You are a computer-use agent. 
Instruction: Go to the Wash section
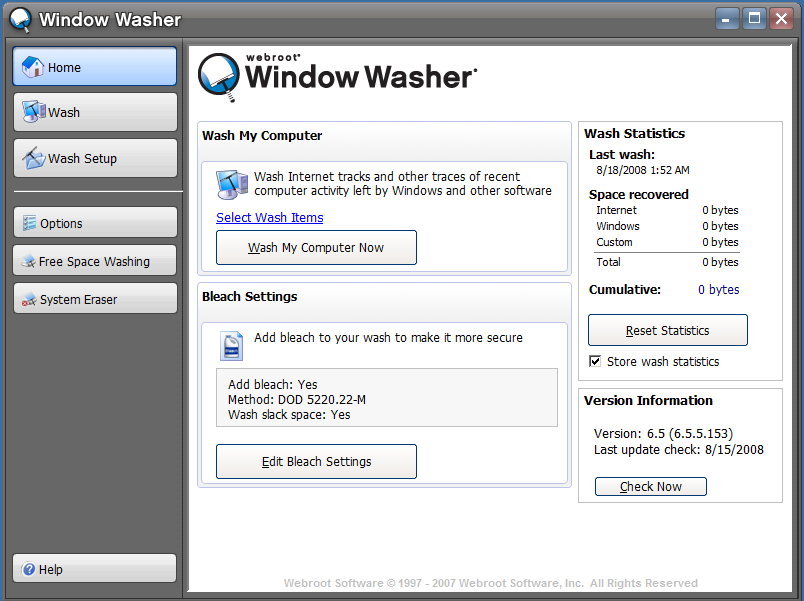tap(95, 112)
